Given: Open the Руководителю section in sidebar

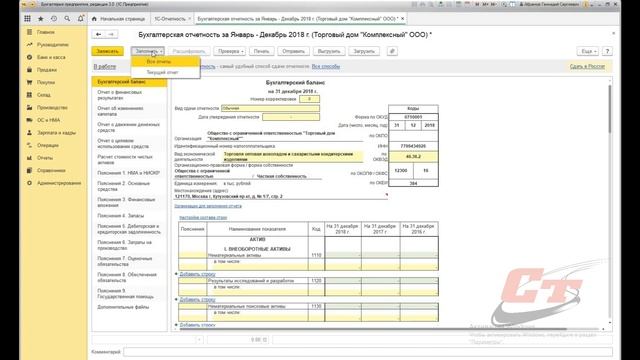Looking at the screenshot, I should coord(52,44).
